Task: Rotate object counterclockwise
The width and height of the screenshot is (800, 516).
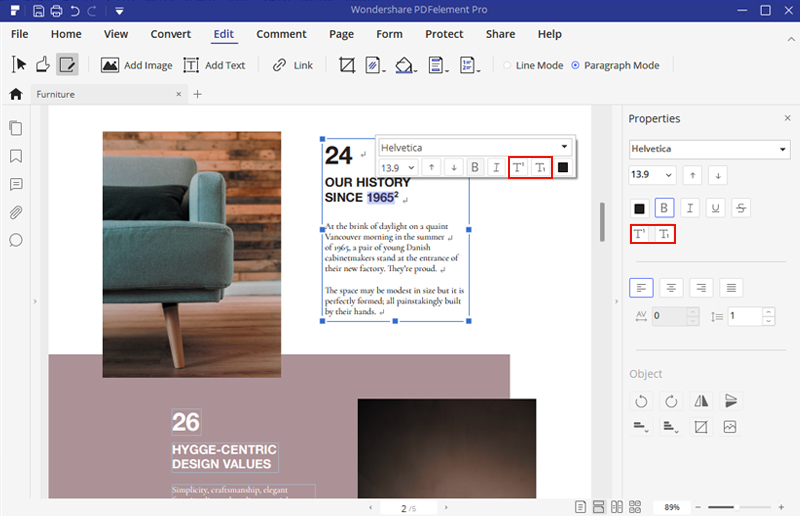Action: (641, 401)
